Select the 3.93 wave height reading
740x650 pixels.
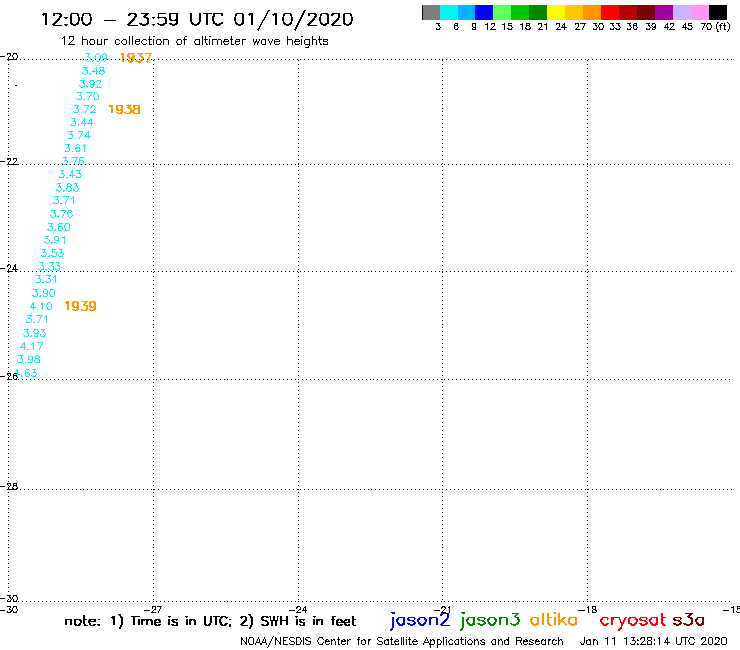tap(34, 333)
